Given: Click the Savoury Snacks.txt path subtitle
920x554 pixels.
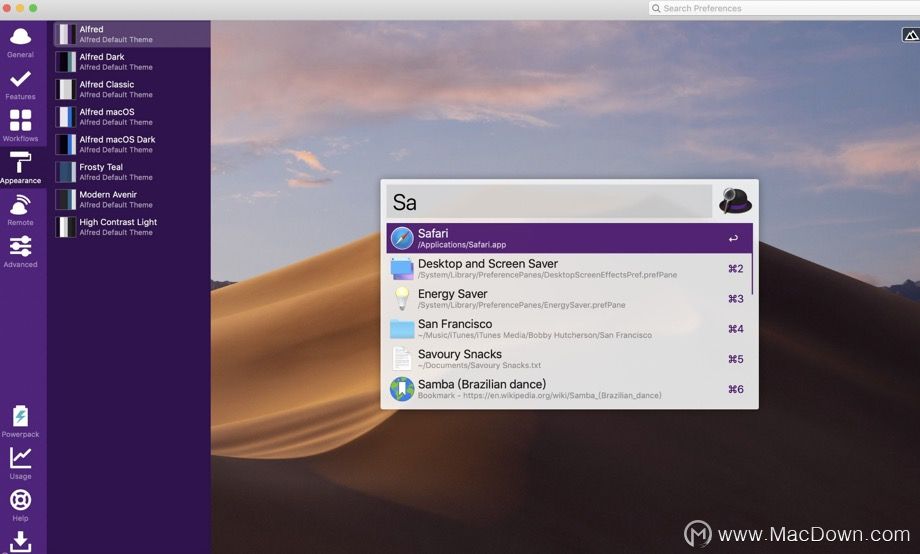Looking at the screenshot, I should coord(479,365).
